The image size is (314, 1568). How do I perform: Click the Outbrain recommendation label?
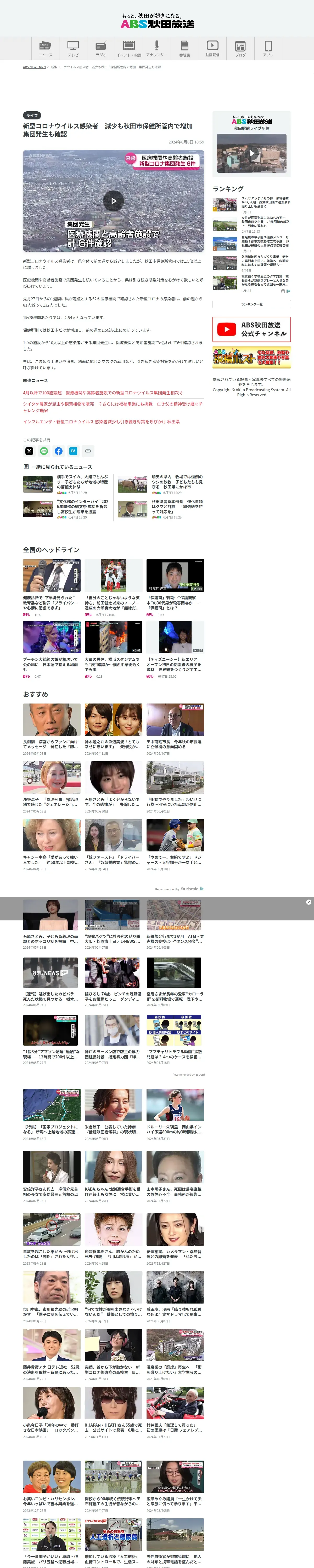(179, 889)
